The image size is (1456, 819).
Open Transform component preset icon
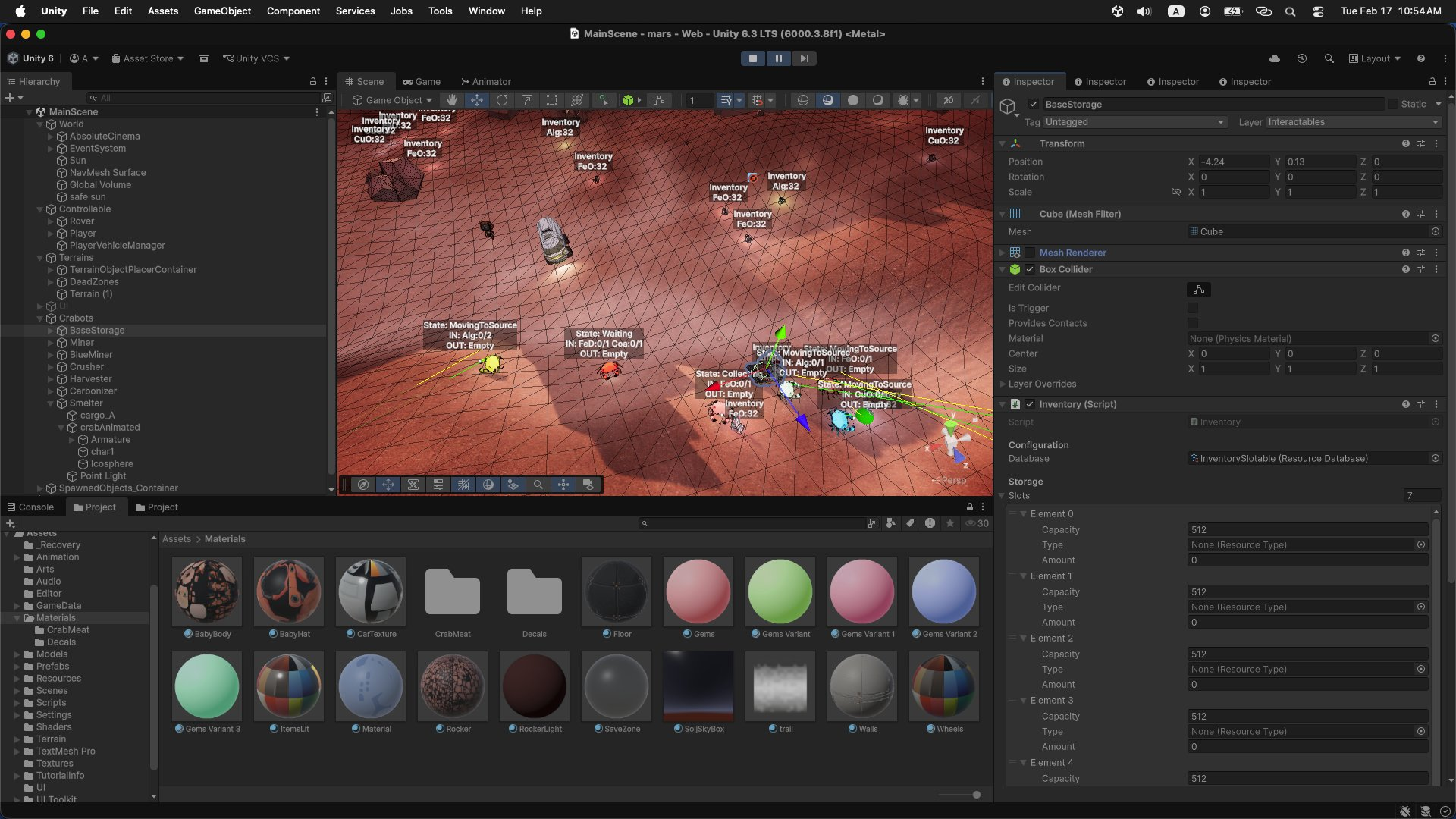pos(1421,143)
